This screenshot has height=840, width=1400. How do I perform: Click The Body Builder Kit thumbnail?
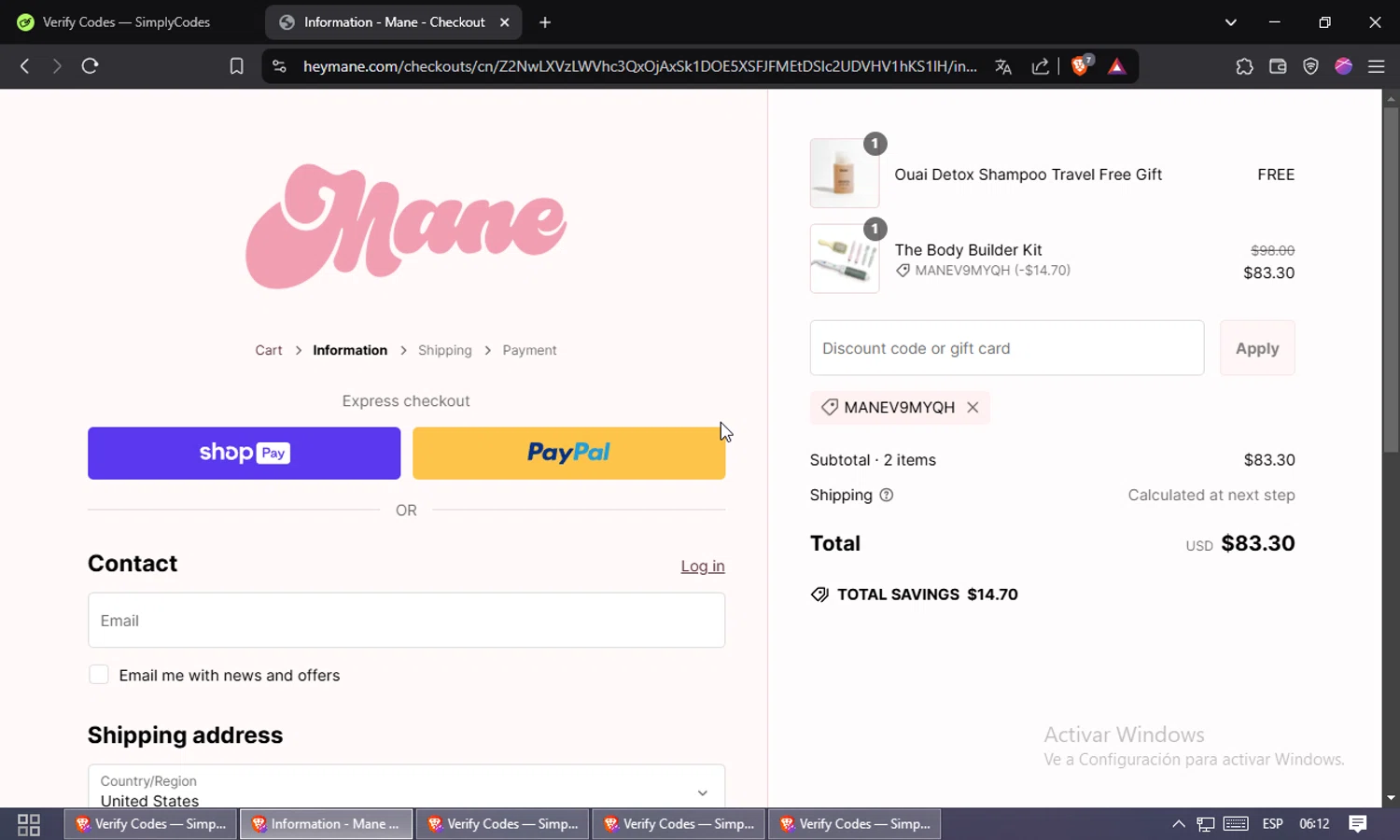pos(844,259)
